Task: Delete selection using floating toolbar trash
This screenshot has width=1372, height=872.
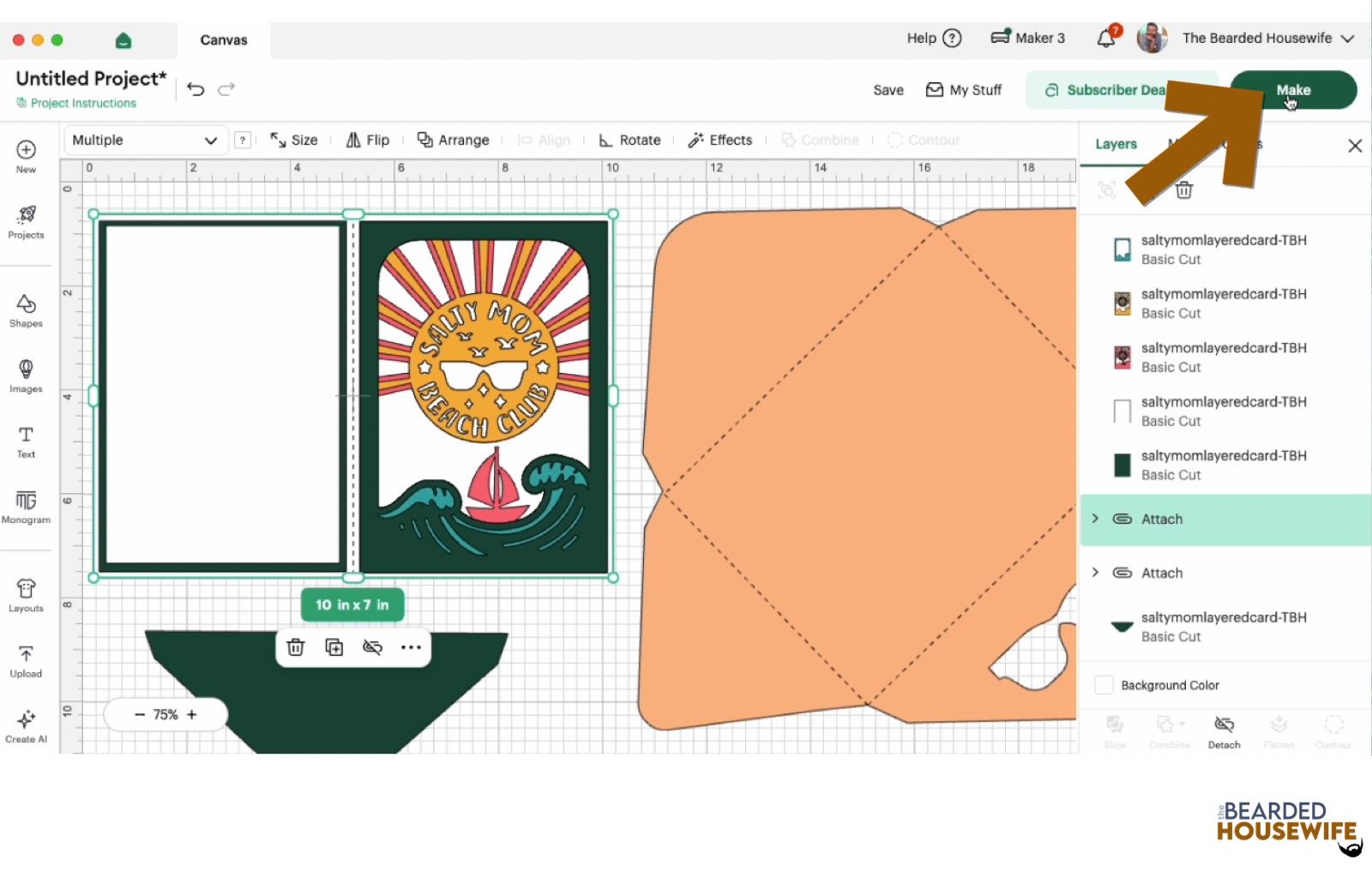Action: pos(296,647)
